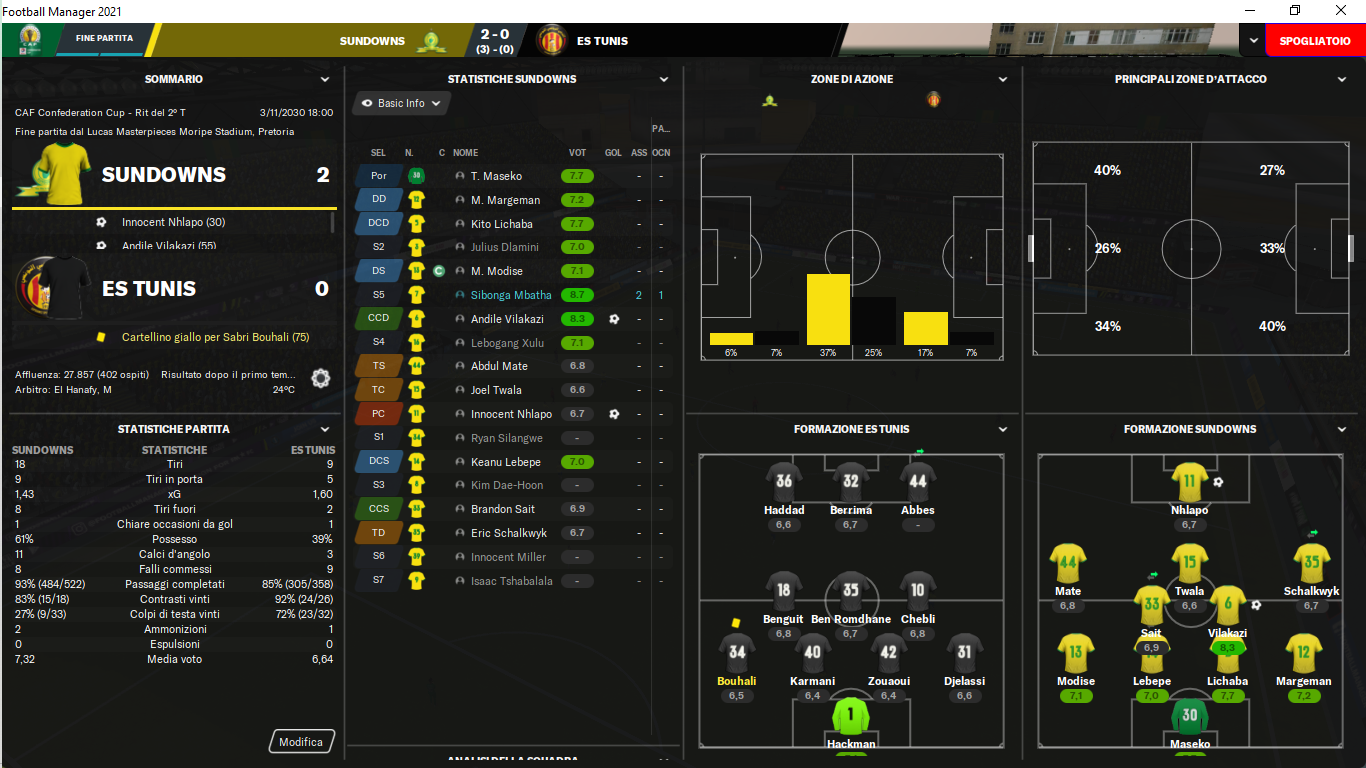Viewport: 1366px width, 768px height.
Task: Click the DS position tag for M. Modise
Action: [x=379, y=271]
